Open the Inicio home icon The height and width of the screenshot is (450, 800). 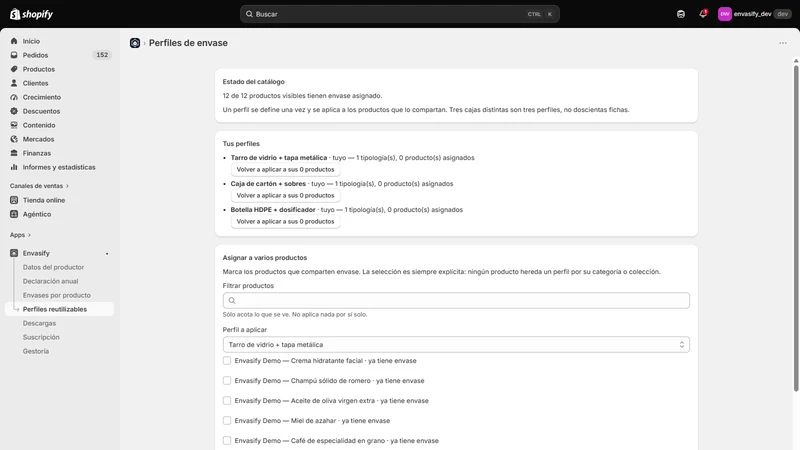[14, 41]
